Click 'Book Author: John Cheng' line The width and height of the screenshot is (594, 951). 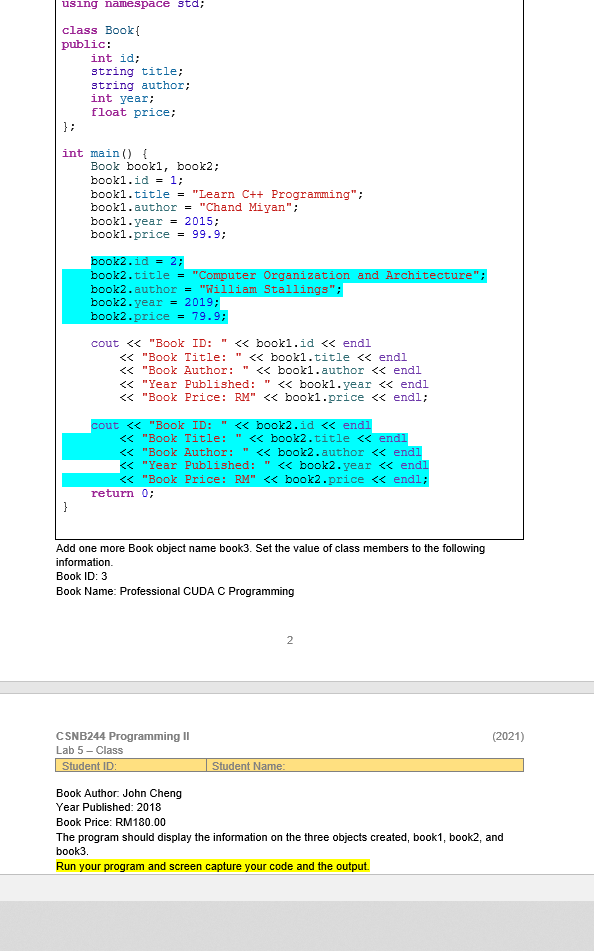click(119, 793)
